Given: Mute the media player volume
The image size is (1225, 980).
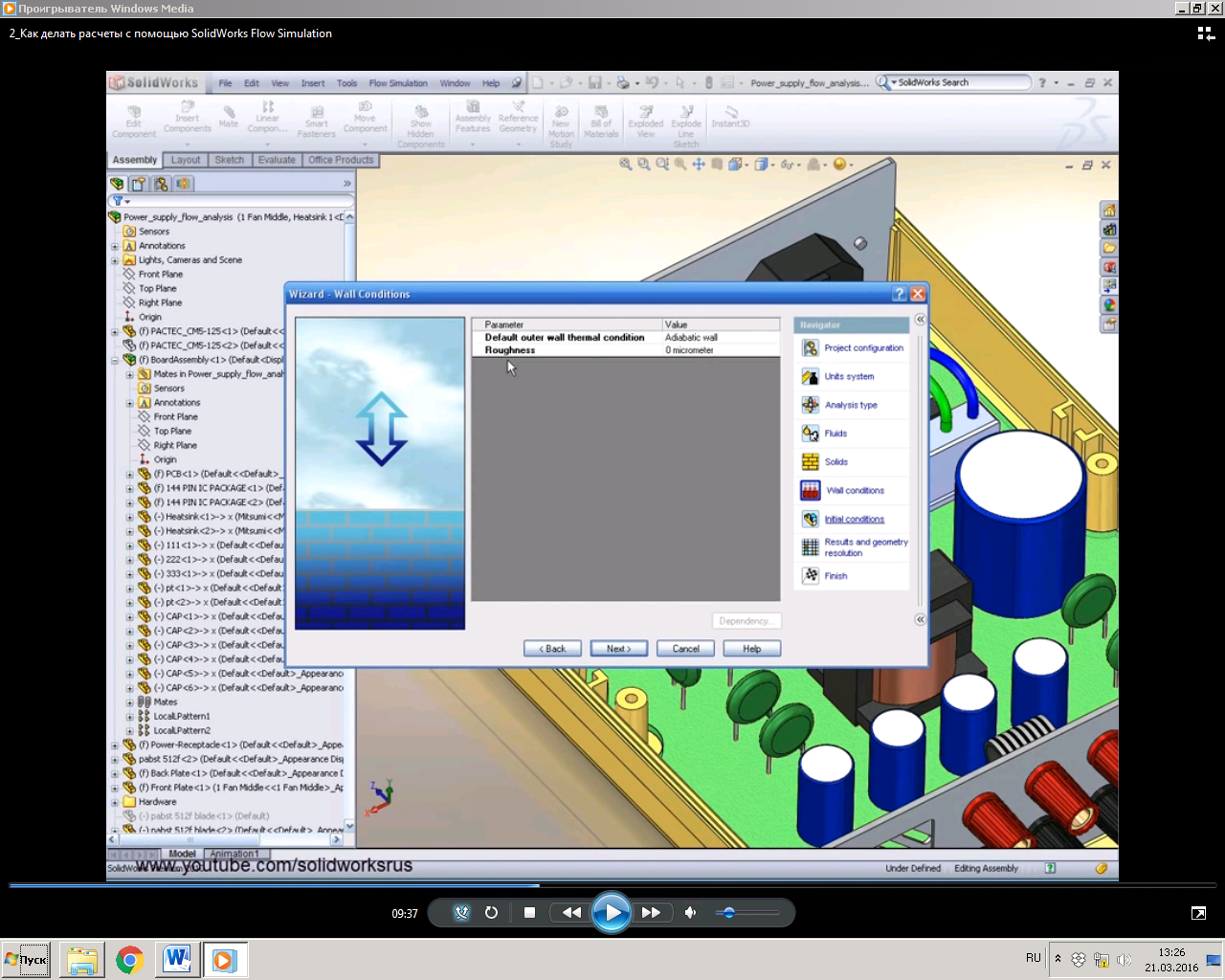Looking at the screenshot, I should (690, 912).
